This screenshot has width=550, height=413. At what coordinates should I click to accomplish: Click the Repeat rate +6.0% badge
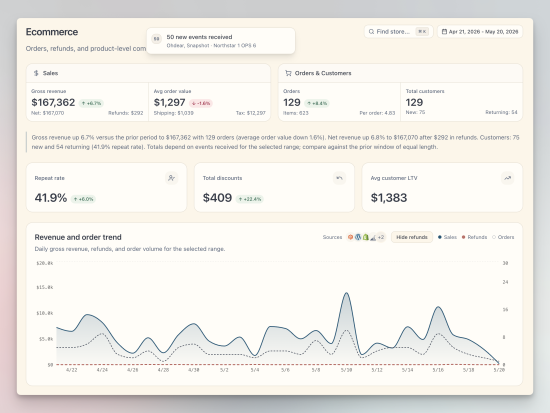tap(83, 199)
